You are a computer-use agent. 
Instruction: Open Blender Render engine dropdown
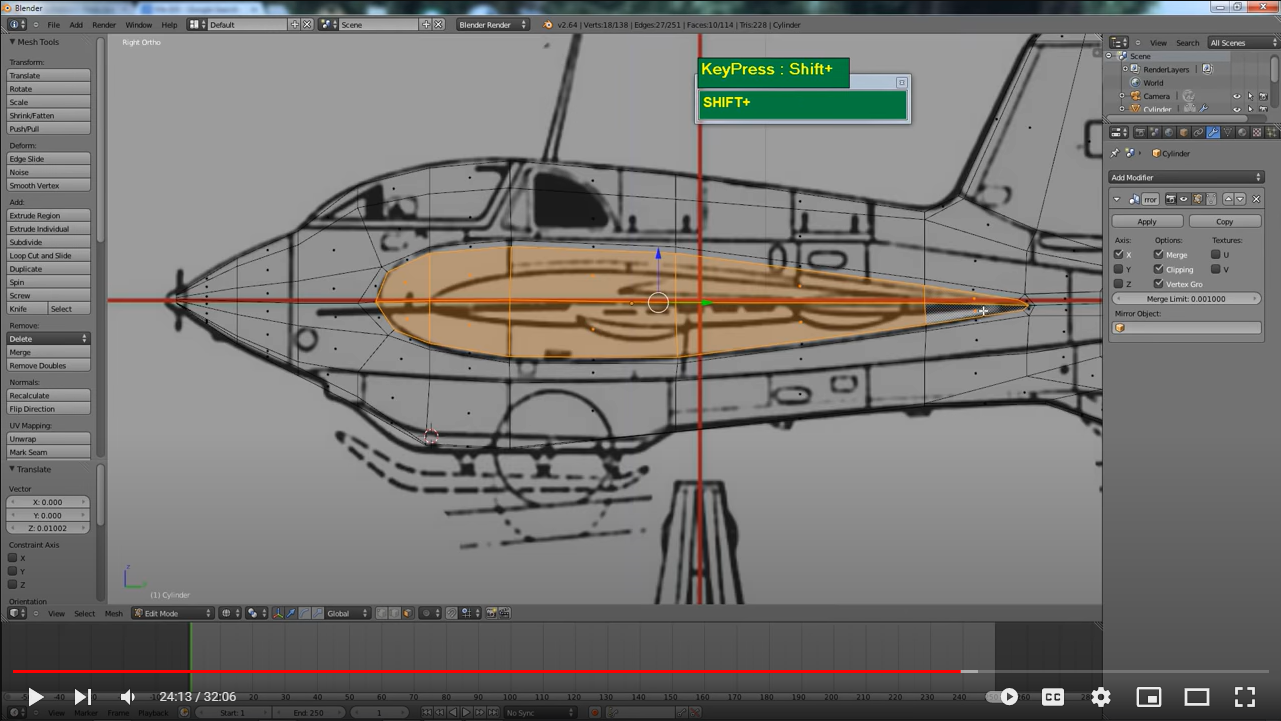pos(493,24)
